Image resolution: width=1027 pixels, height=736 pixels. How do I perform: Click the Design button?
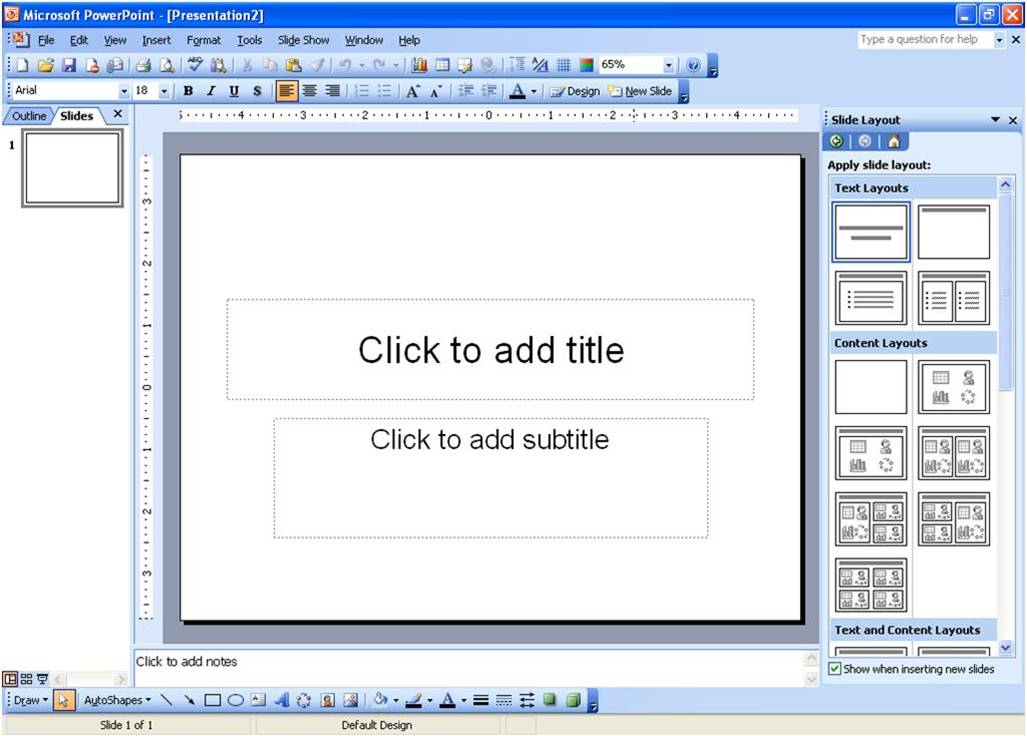click(575, 91)
